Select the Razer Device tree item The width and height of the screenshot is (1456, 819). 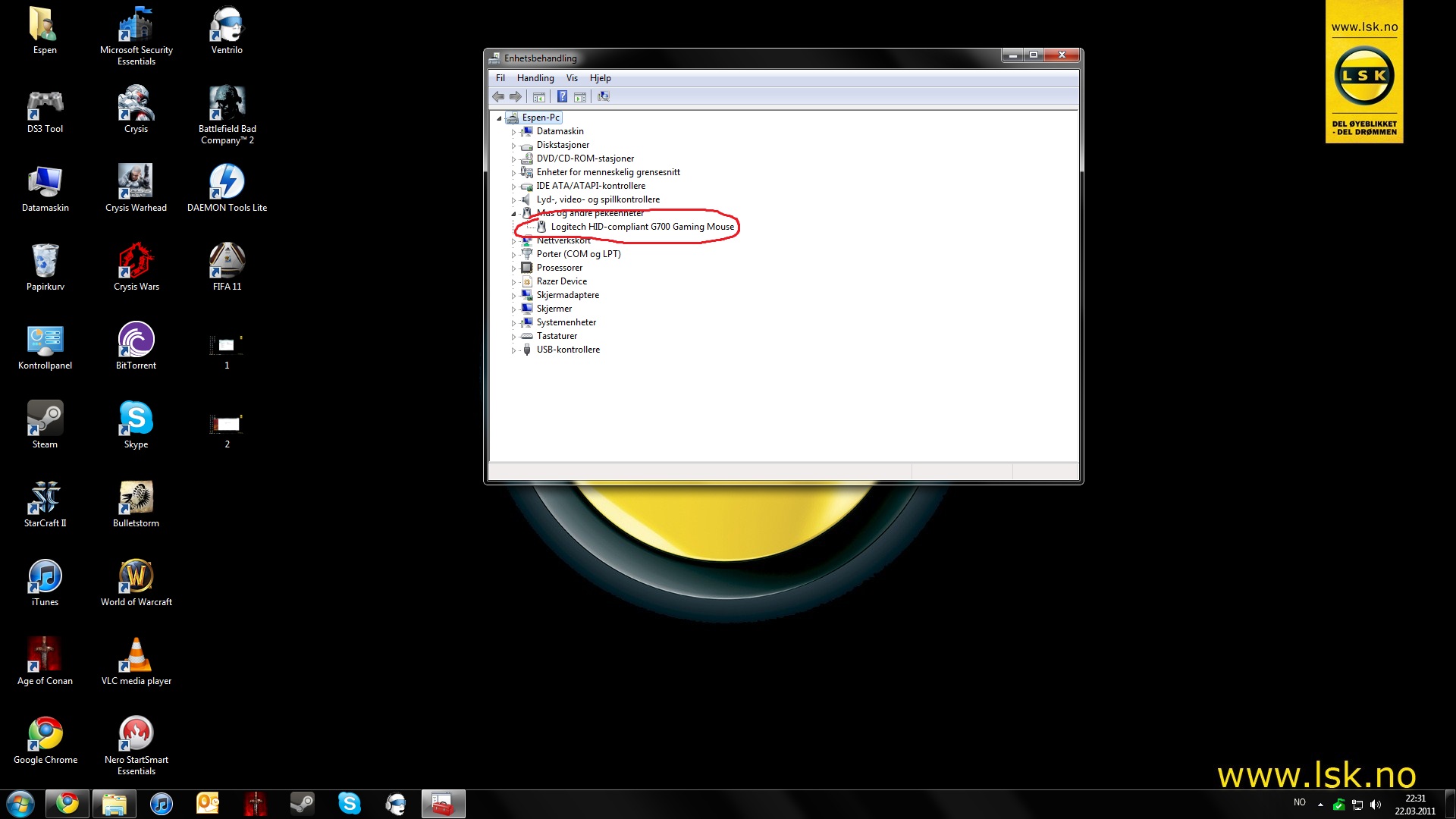pyautogui.click(x=562, y=281)
